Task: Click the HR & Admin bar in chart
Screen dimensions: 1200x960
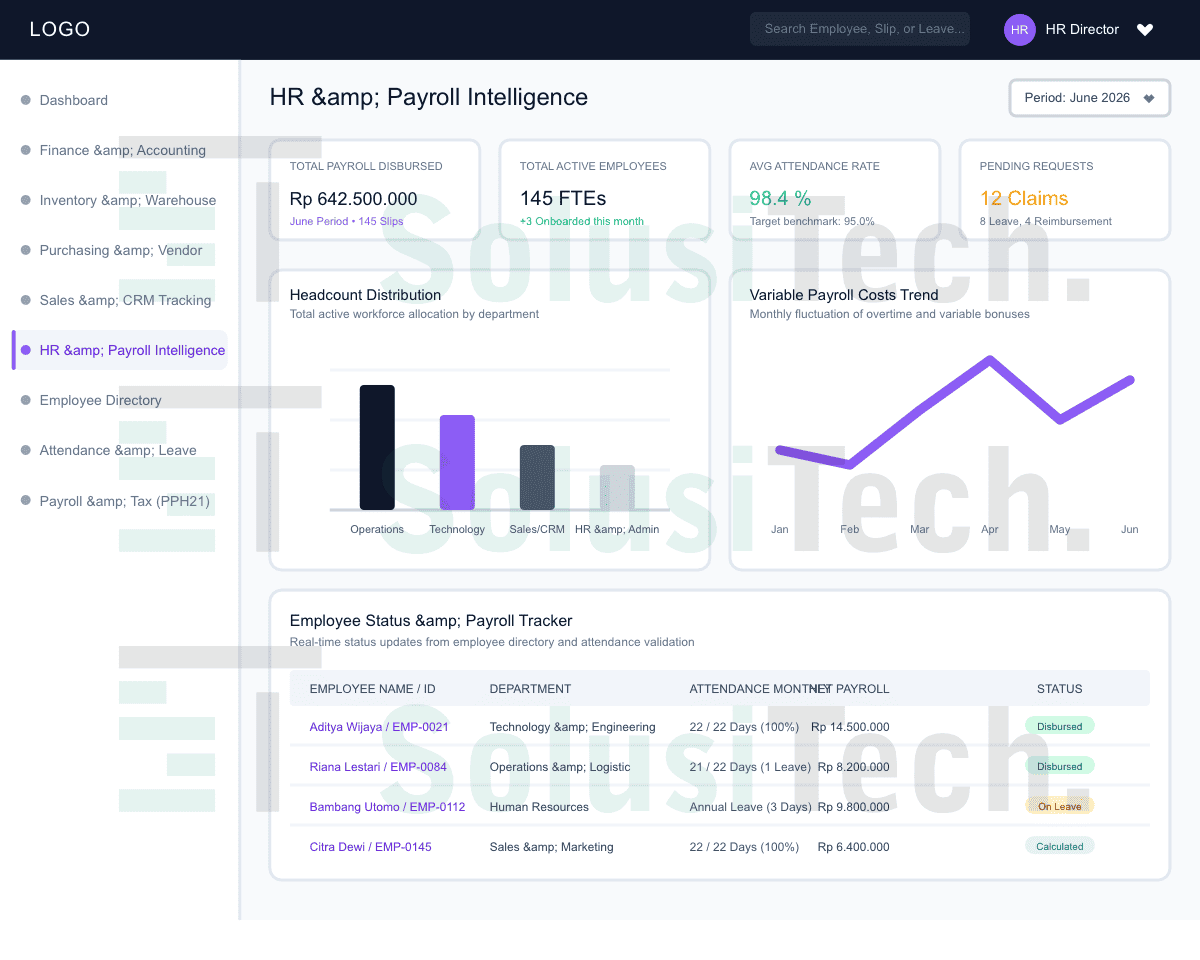Action: [x=617, y=488]
